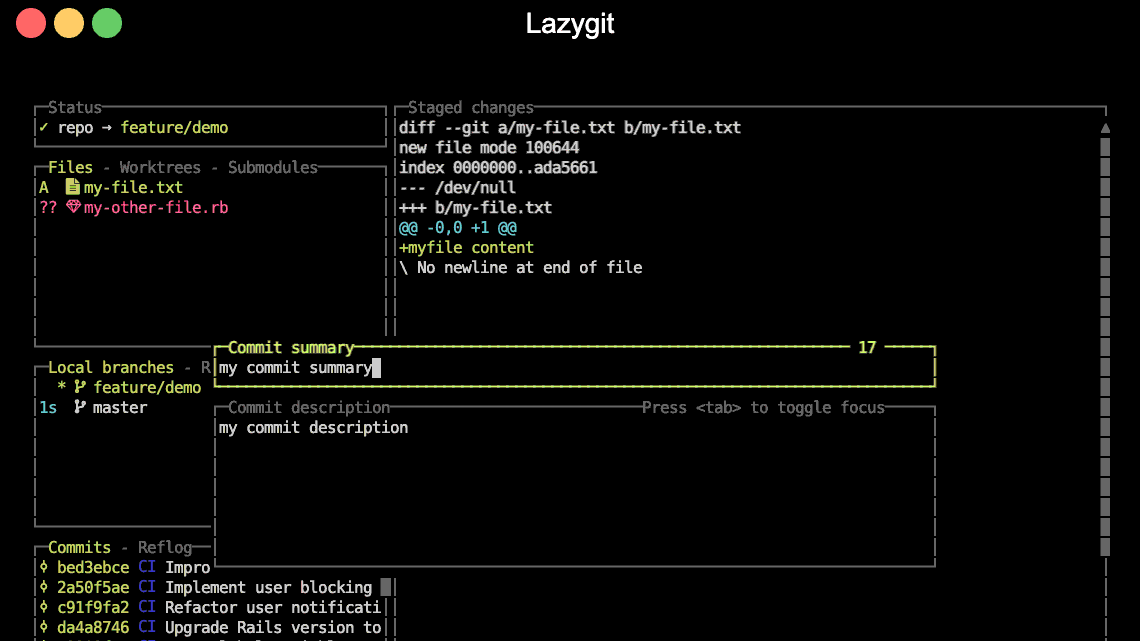Select commit da4a8746 Upgrade Rails version
The image size is (1140, 641).
tap(209, 627)
